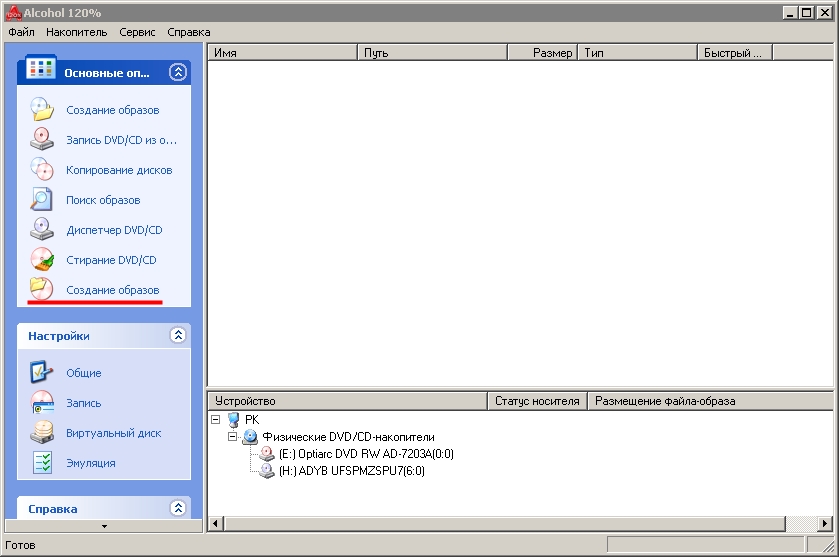Open Запись DVD/CD из образов link
Viewport: 839px width, 557px height.
(x=121, y=140)
